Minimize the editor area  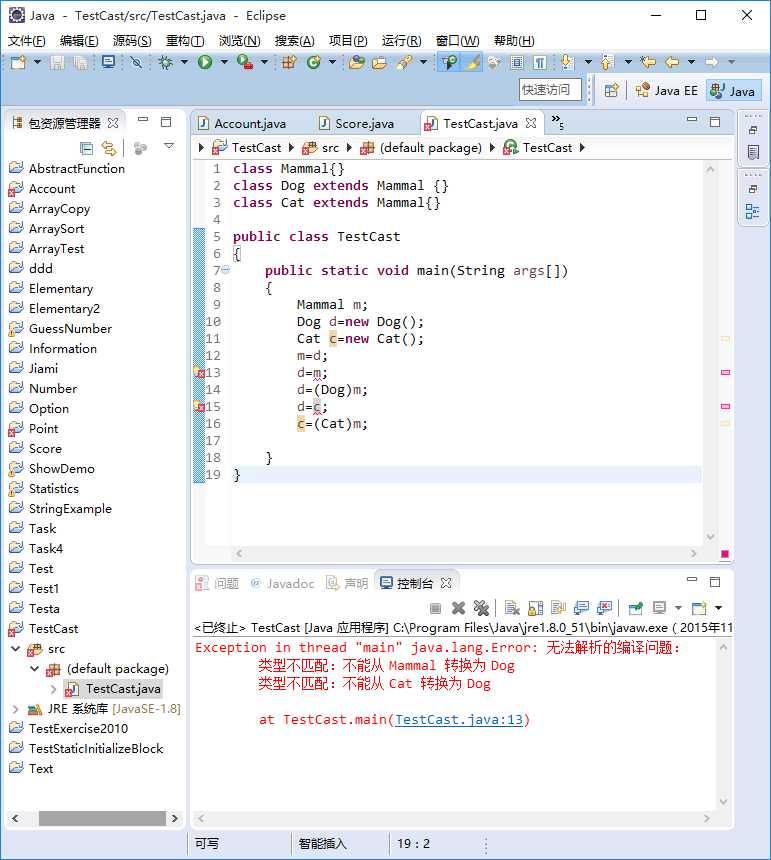[692, 120]
